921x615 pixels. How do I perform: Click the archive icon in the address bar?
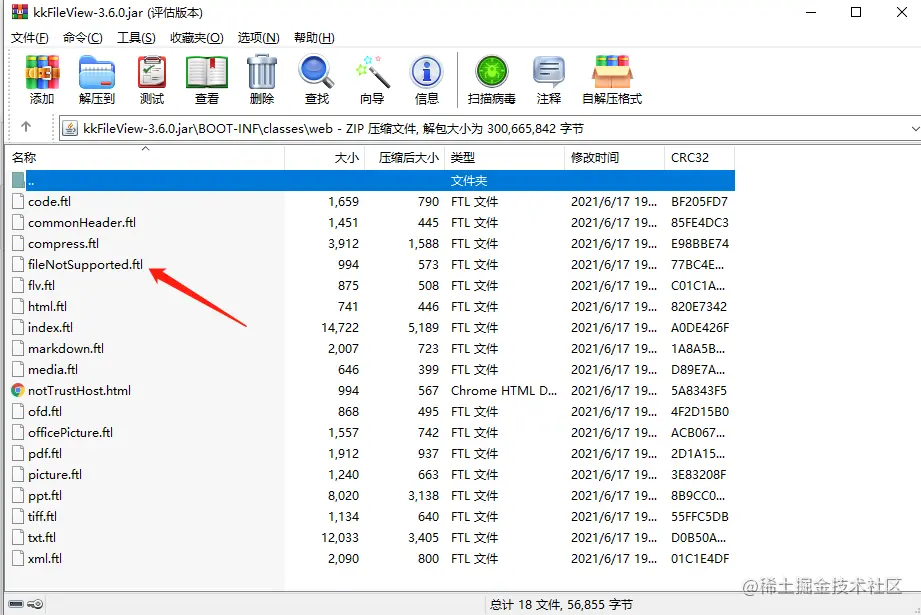click(x=70, y=128)
